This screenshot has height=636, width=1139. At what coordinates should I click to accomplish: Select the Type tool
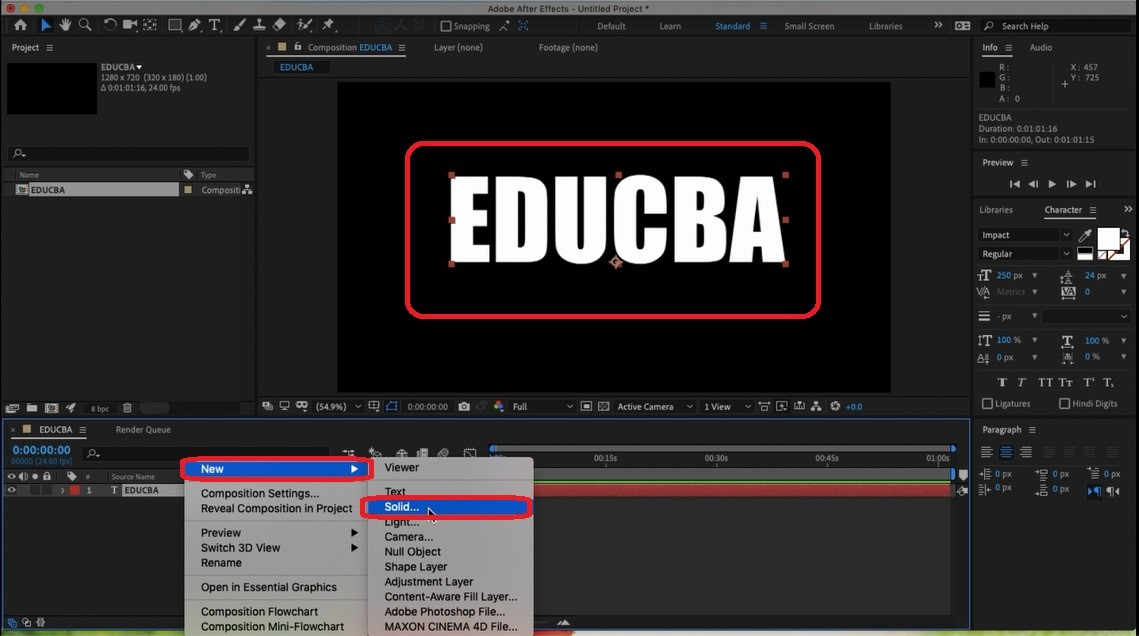(213, 25)
